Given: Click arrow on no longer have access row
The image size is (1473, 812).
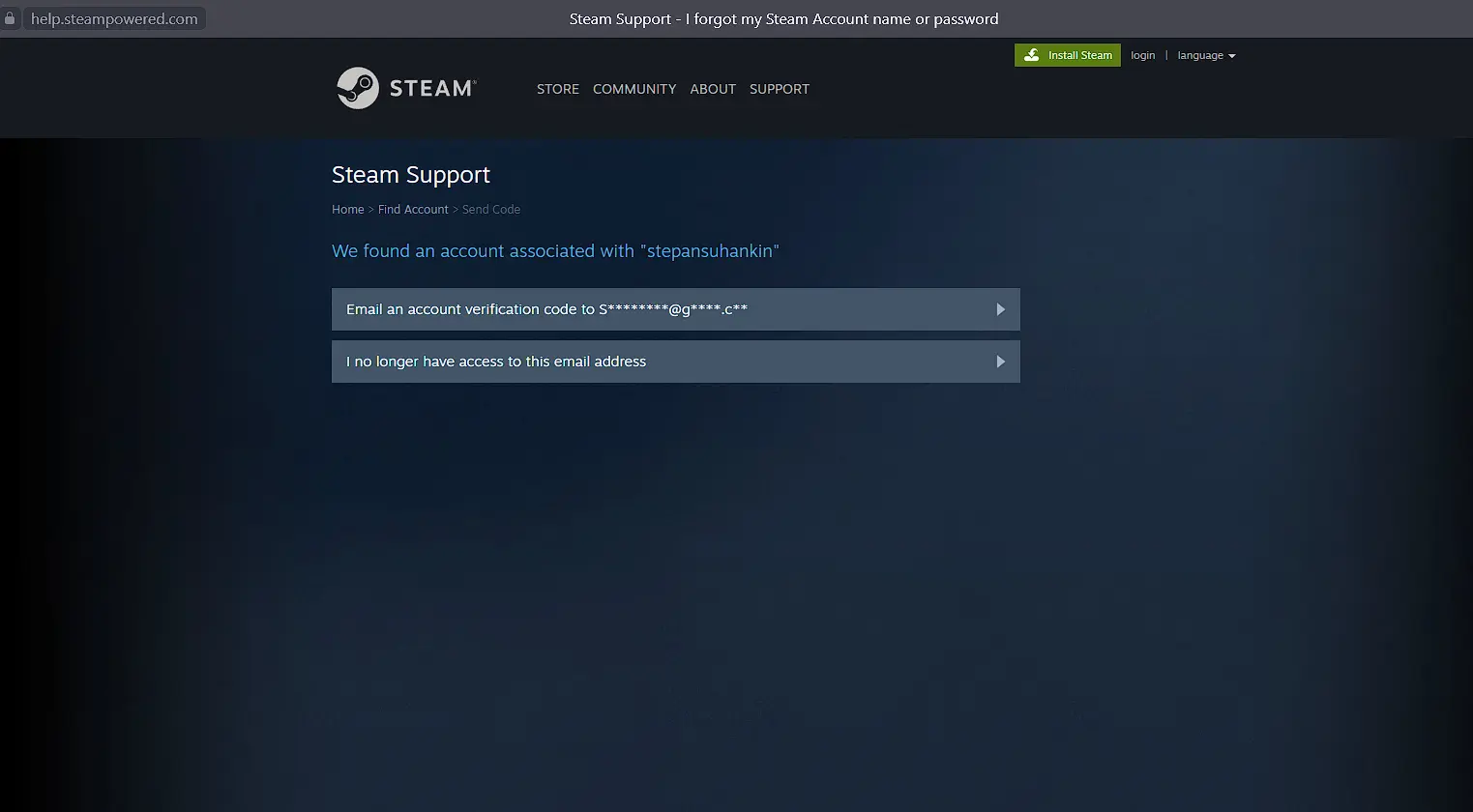Looking at the screenshot, I should click(1000, 362).
